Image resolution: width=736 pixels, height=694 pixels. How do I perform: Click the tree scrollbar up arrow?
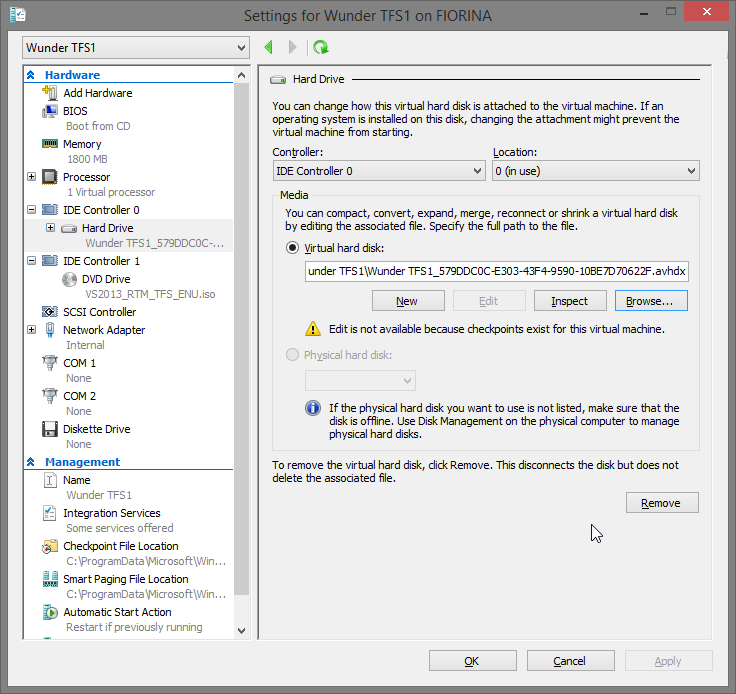pyautogui.click(x=241, y=75)
